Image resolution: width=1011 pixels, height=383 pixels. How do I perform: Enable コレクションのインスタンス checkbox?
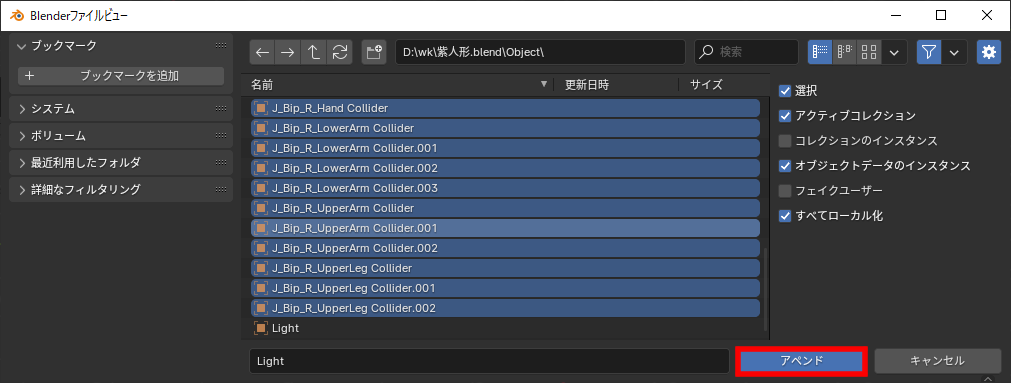coord(785,141)
